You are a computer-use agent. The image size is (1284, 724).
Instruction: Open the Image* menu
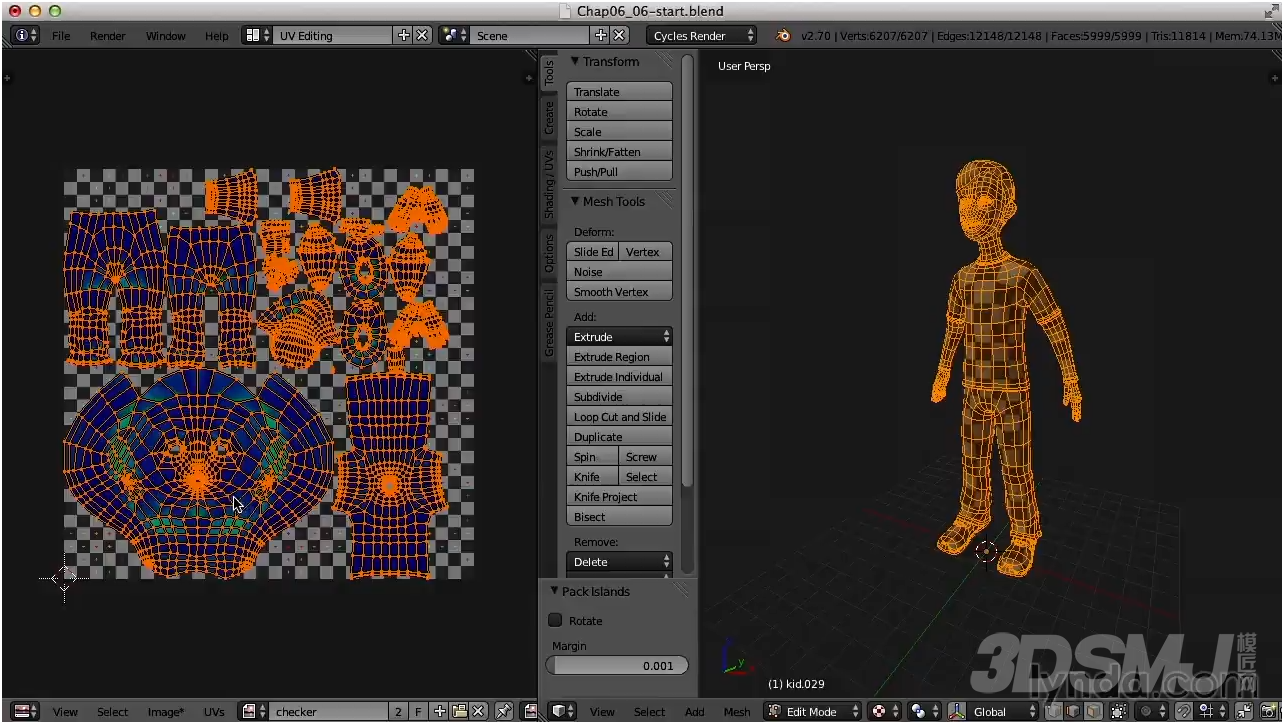point(166,712)
